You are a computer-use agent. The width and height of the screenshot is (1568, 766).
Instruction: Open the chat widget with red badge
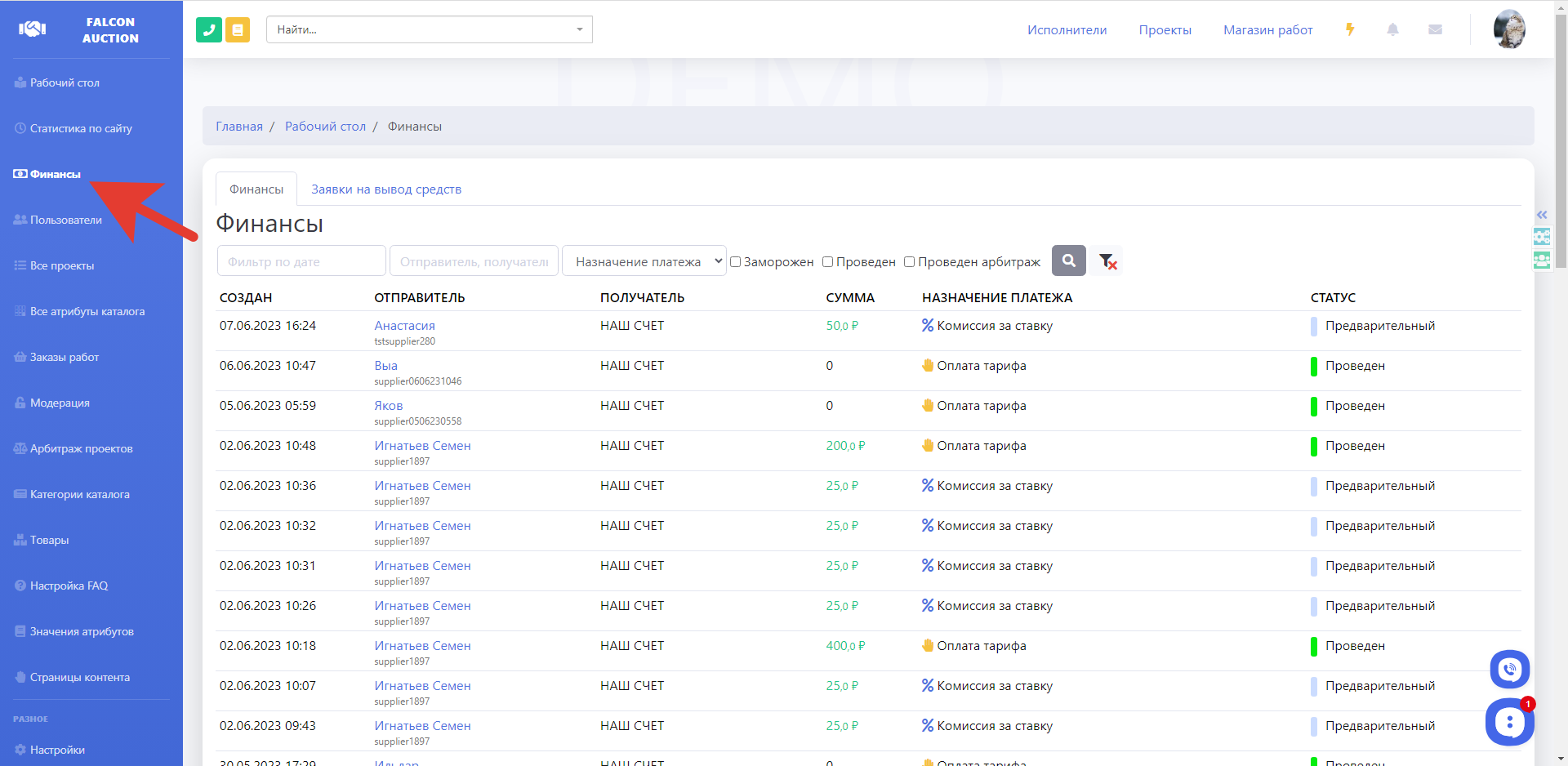click(1509, 722)
